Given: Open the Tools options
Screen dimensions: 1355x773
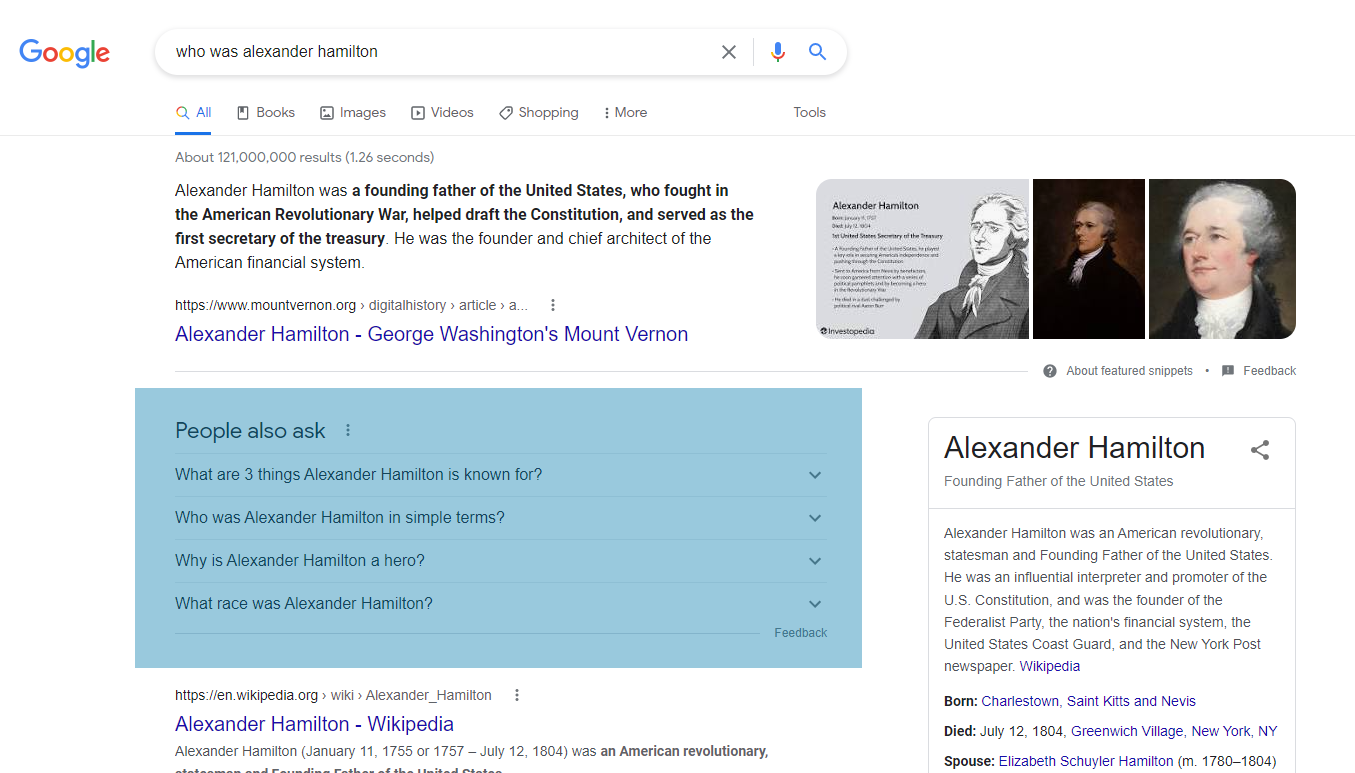Looking at the screenshot, I should pos(809,113).
